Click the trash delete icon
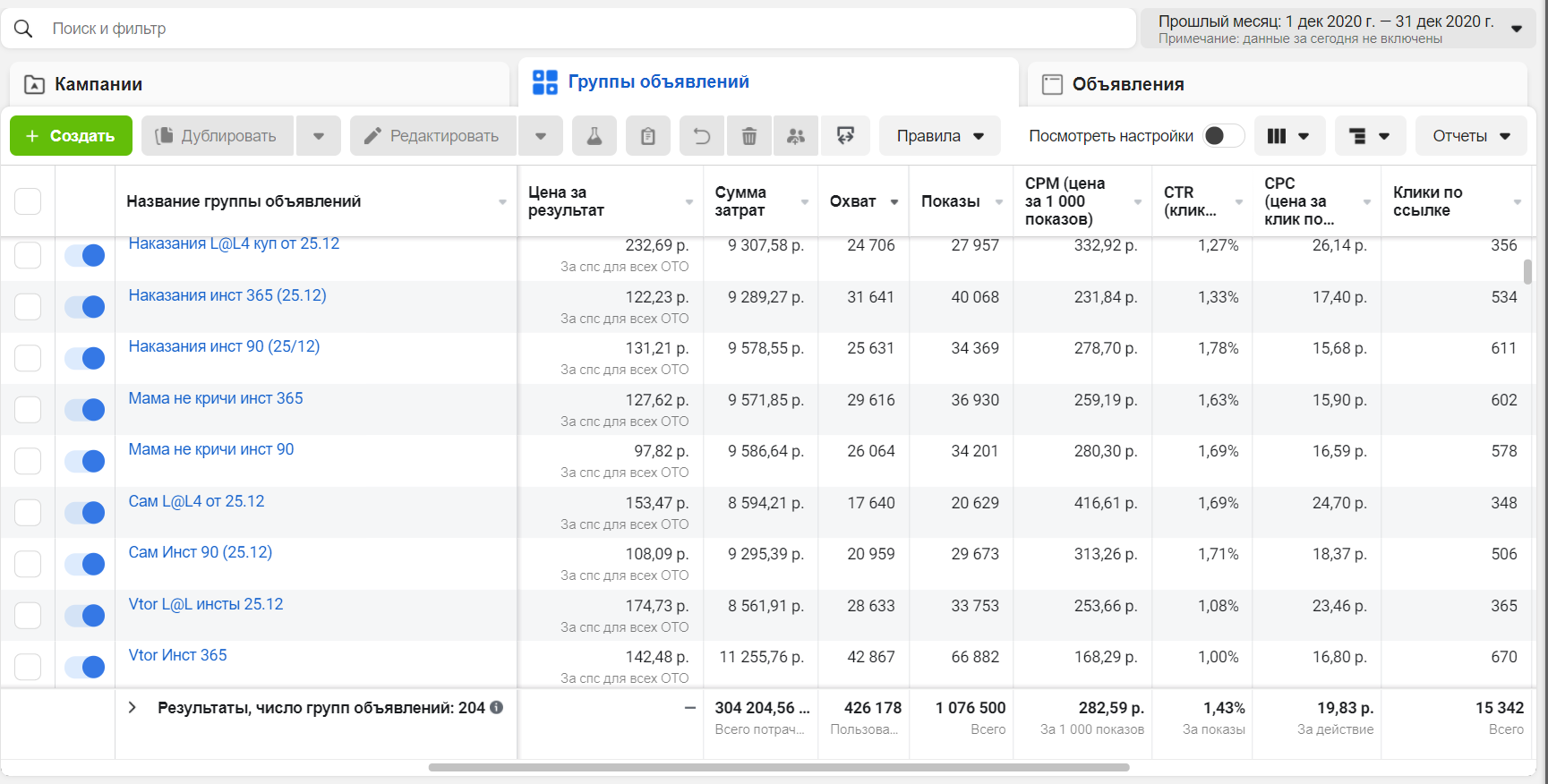This screenshot has height=784, width=1548. click(749, 136)
